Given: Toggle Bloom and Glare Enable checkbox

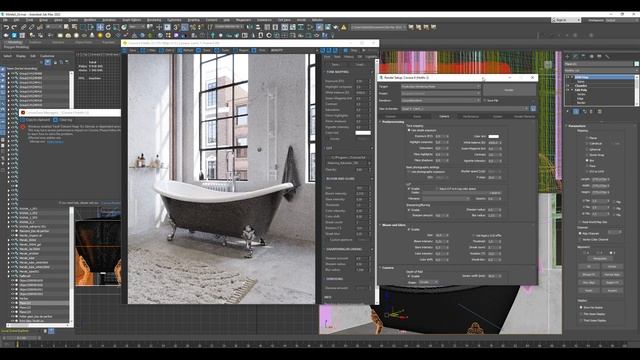Looking at the screenshot, I should tap(409, 229).
